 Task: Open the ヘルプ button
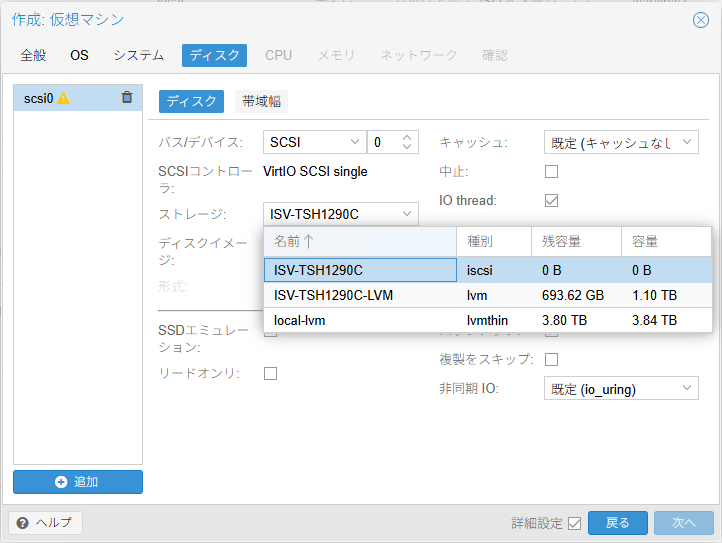(46, 523)
